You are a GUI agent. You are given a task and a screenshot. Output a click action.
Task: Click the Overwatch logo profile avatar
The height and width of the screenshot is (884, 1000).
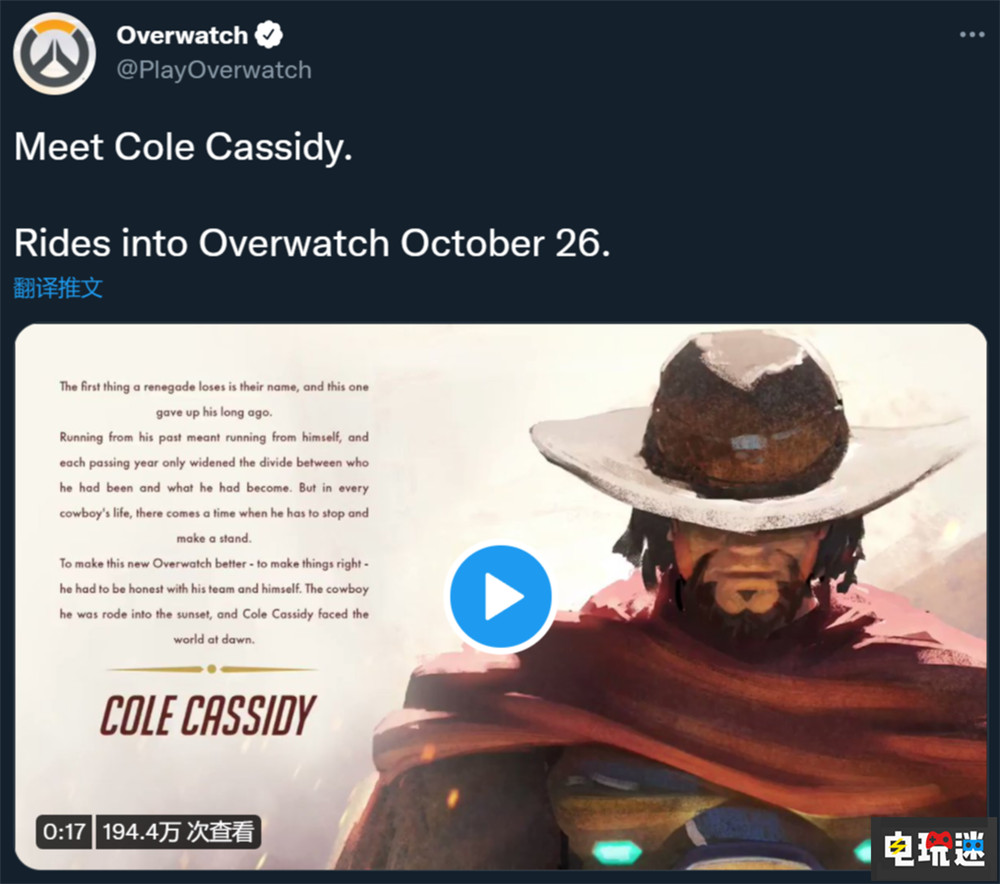point(55,54)
